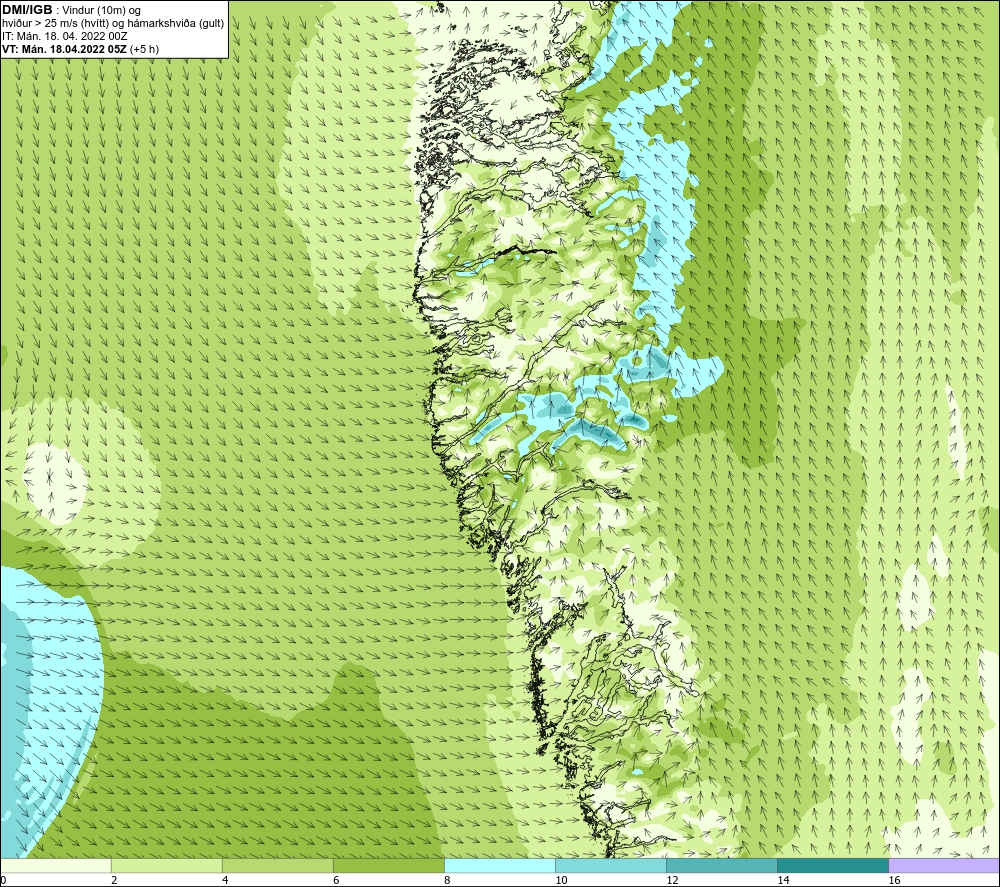The image size is (1000, 887).
Task: Click the 6–8 m/s dark green legend swatch
Action: pos(389,866)
